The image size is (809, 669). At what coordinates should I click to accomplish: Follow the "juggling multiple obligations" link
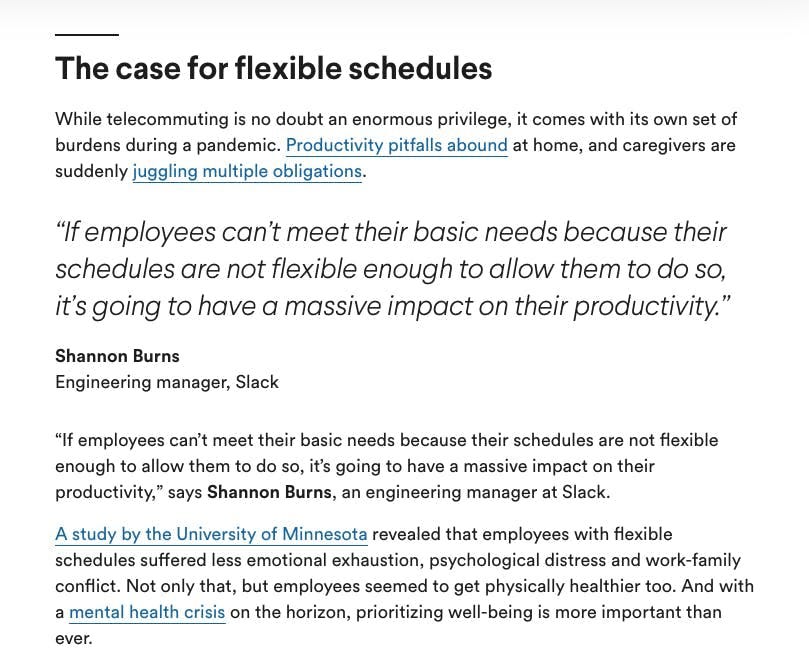click(247, 171)
